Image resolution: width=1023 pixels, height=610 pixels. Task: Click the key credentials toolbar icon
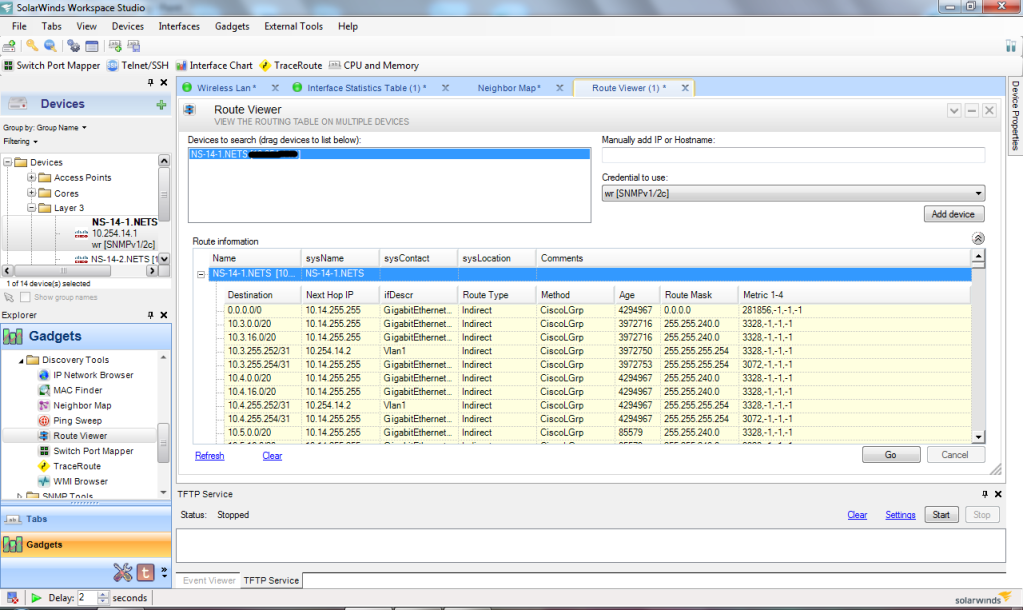pos(32,46)
